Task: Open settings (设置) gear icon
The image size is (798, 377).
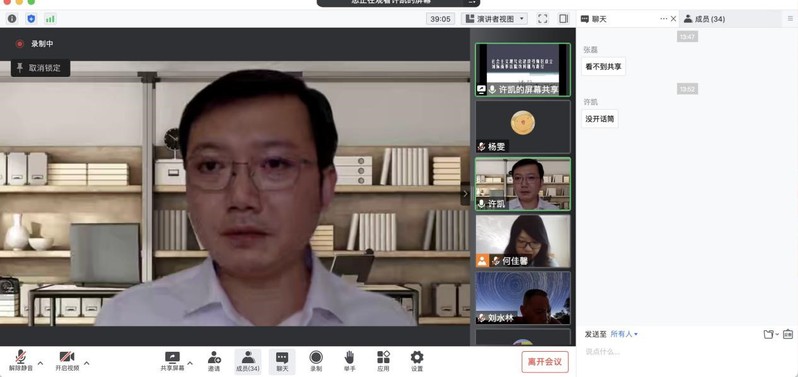Action: (417, 361)
